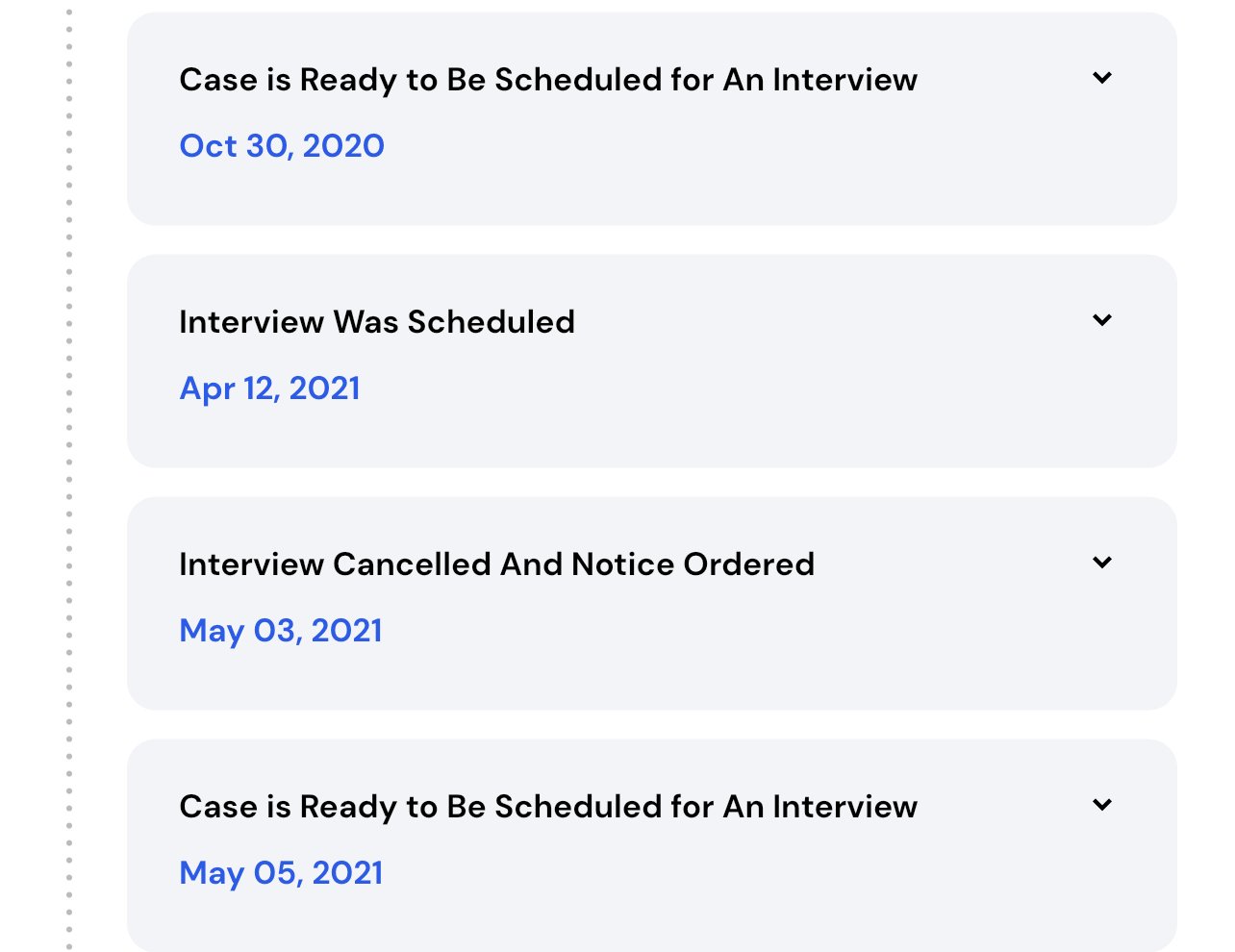Click blank area below May 03, 2021 date
The image size is (1235, 952).
coord(652,681)
